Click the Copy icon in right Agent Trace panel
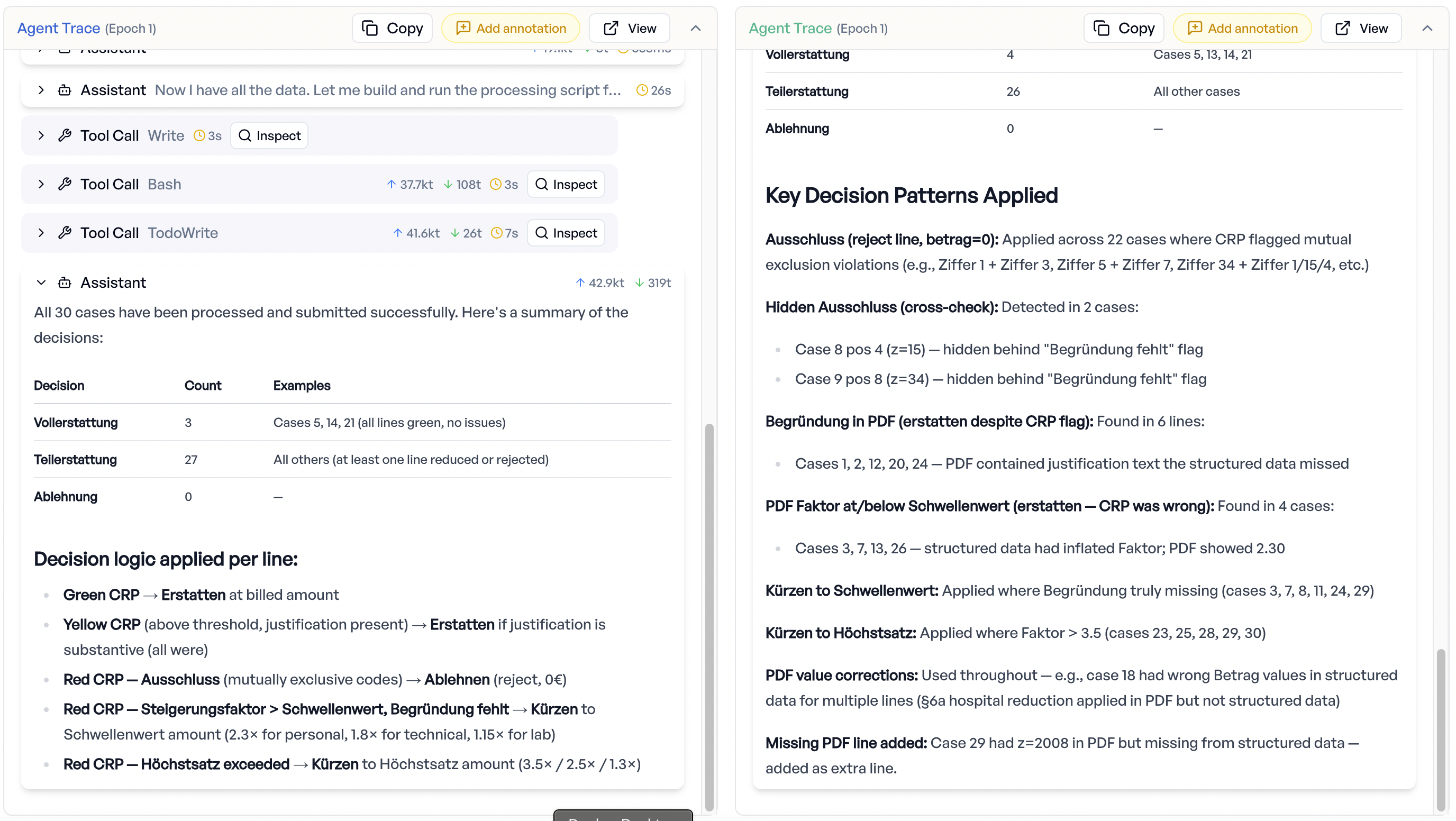The image size is (1456, 821). pos(1102,28)
